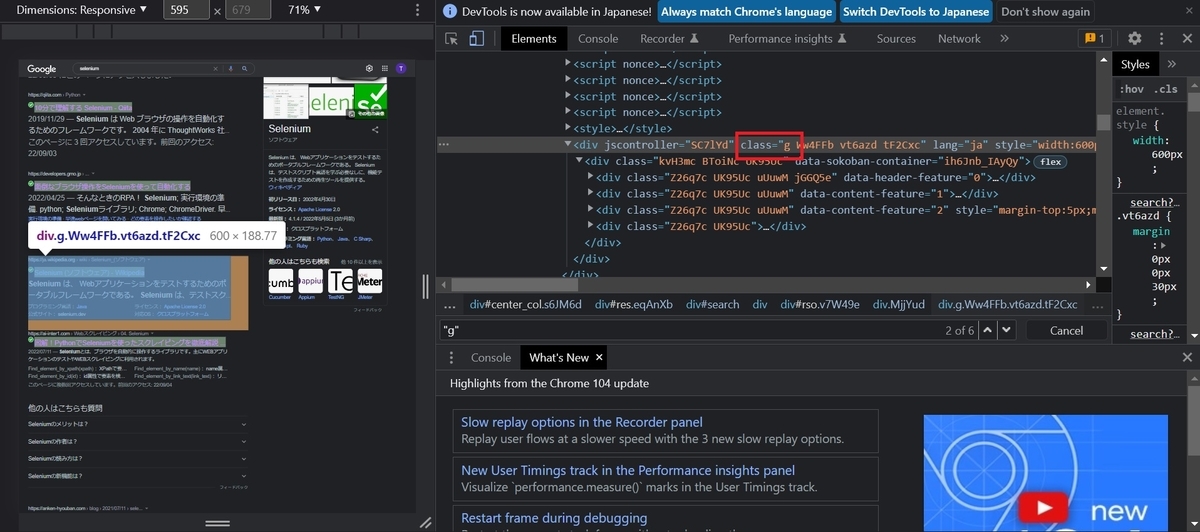Viewport: 1200px width, 532px height.
Task: Select breadcrumb div#rso.v7W49e
Action: tap(820, 304)
